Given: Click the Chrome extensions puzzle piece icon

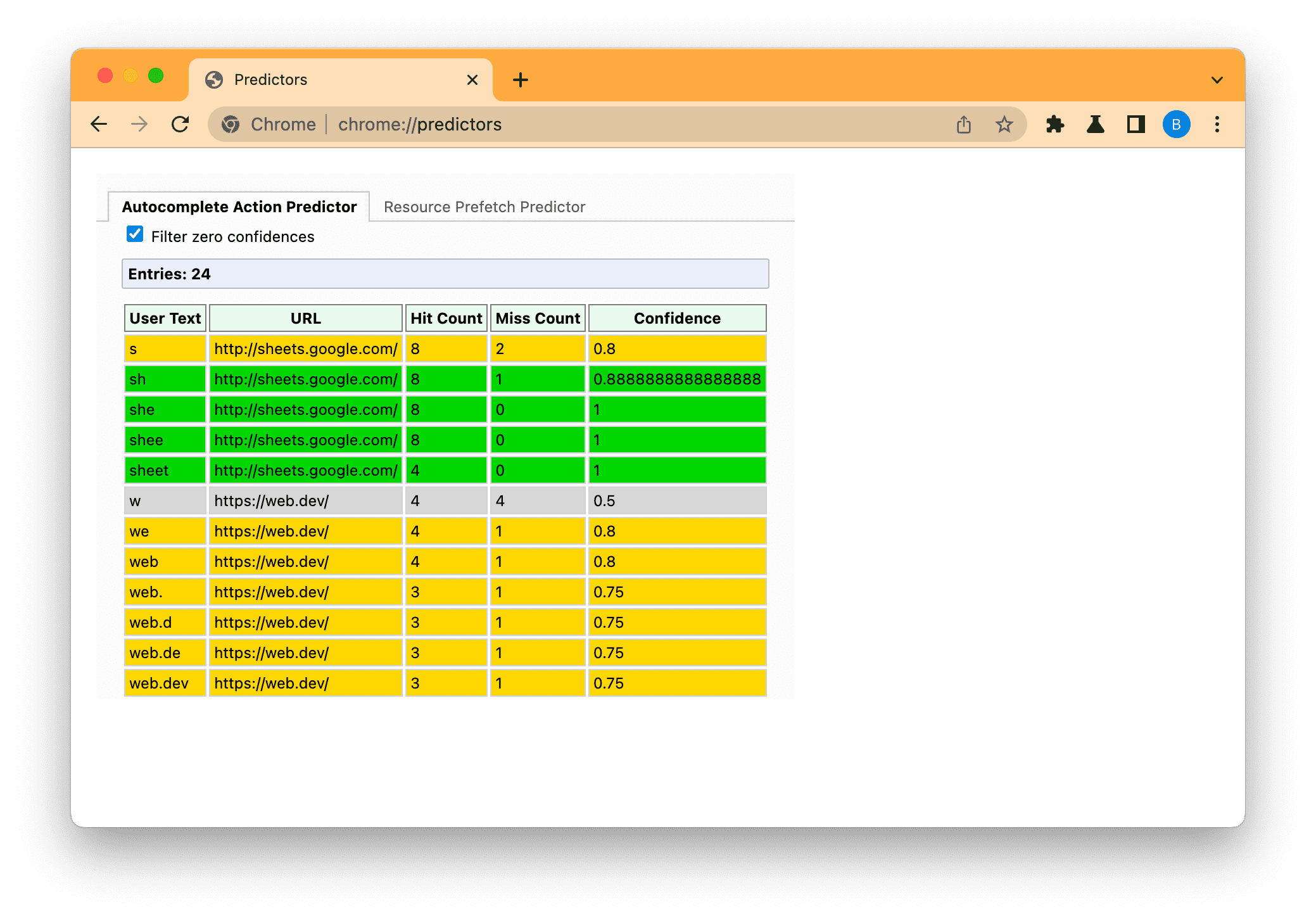Looking at the screenshot, I should (1057, 124).
